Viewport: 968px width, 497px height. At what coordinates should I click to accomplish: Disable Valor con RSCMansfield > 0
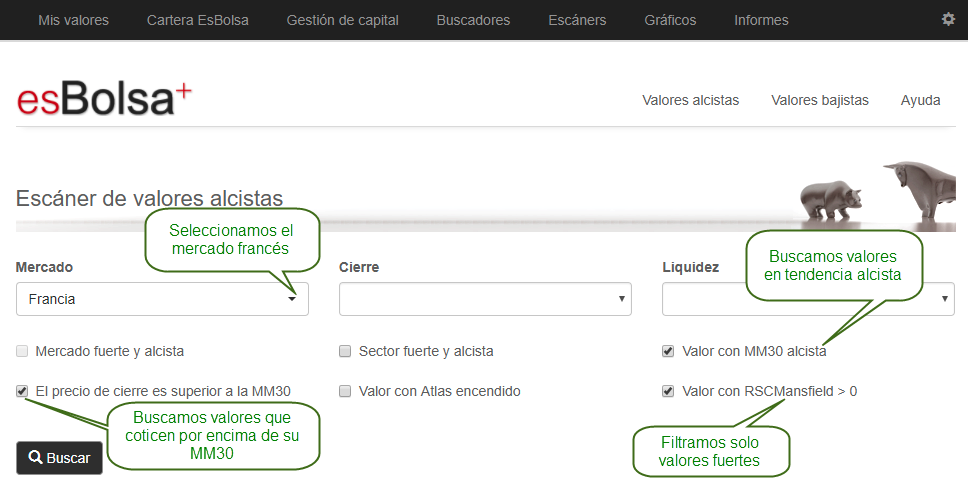click(668, 392)
